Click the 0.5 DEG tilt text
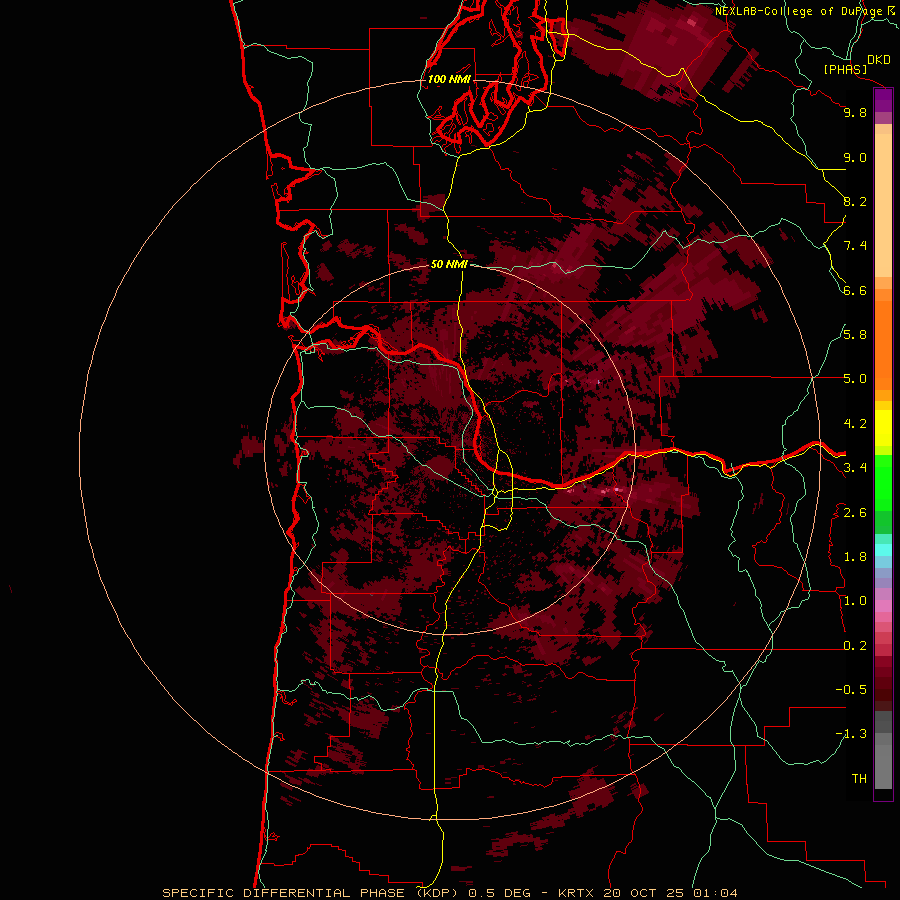Viewport: 900px width, 900px height. (x=499, y=893)
